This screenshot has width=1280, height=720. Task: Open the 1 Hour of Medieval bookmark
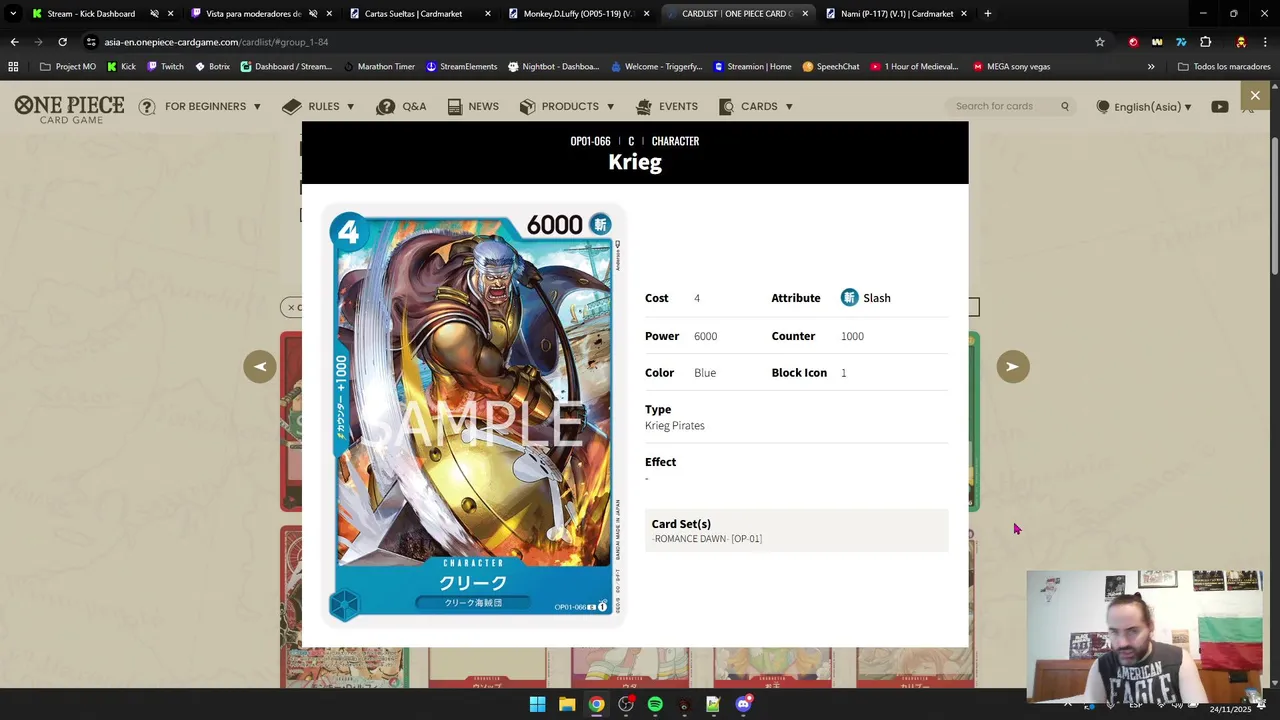tap(914, 67)
